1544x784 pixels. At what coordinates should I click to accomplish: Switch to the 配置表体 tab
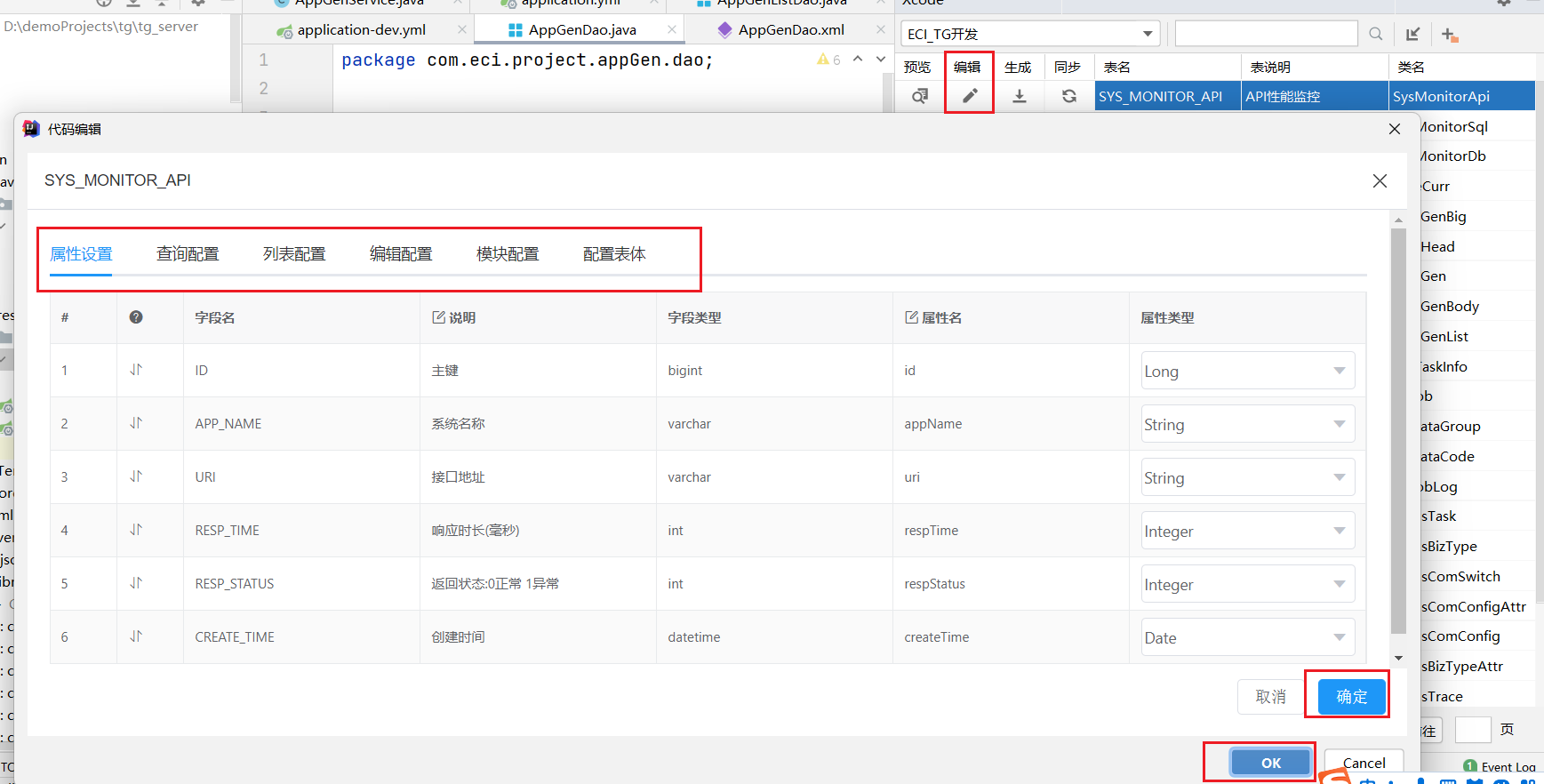[614, 254]
